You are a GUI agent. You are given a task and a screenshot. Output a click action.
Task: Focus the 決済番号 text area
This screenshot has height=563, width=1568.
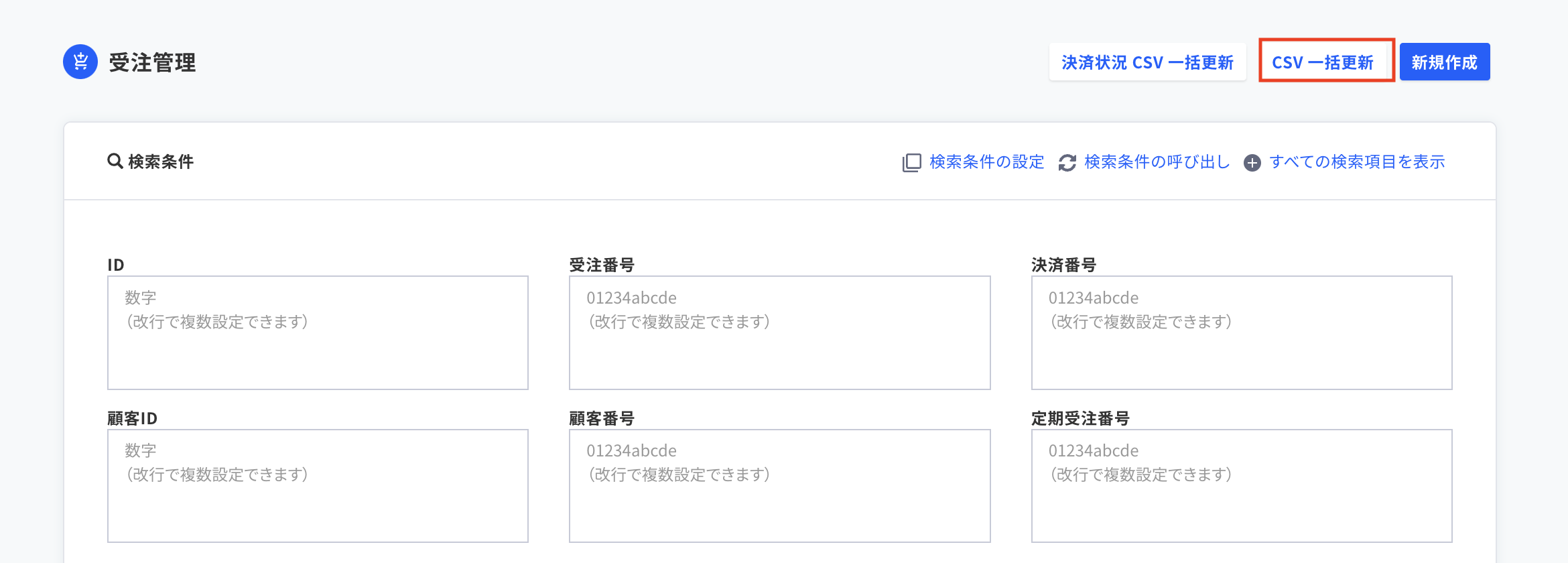tap(1241, 332)
